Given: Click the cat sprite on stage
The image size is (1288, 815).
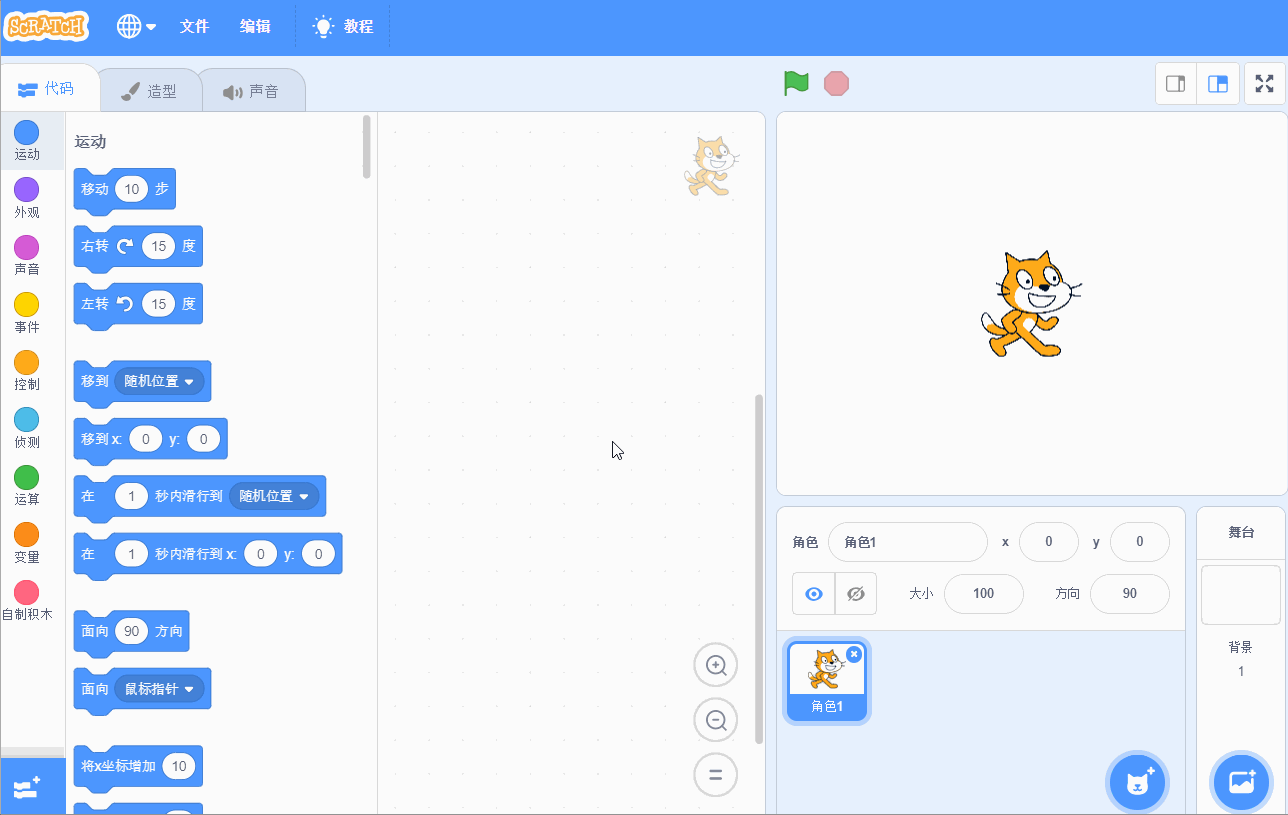Looking at the screenshot, I should (1030, 304).
